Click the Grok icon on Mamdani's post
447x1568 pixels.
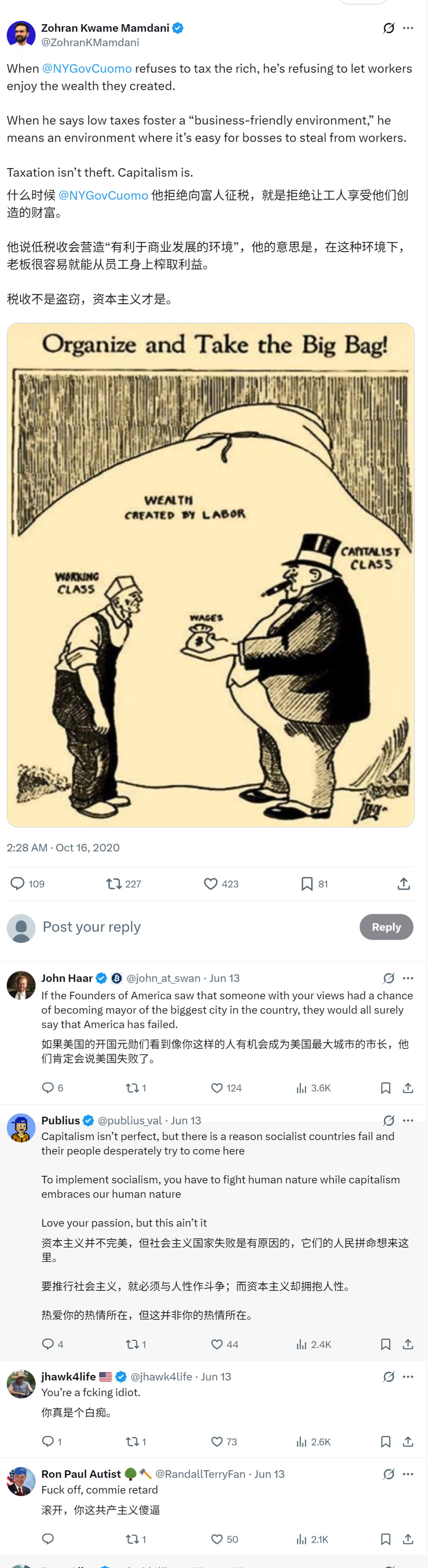coord(389,28)
